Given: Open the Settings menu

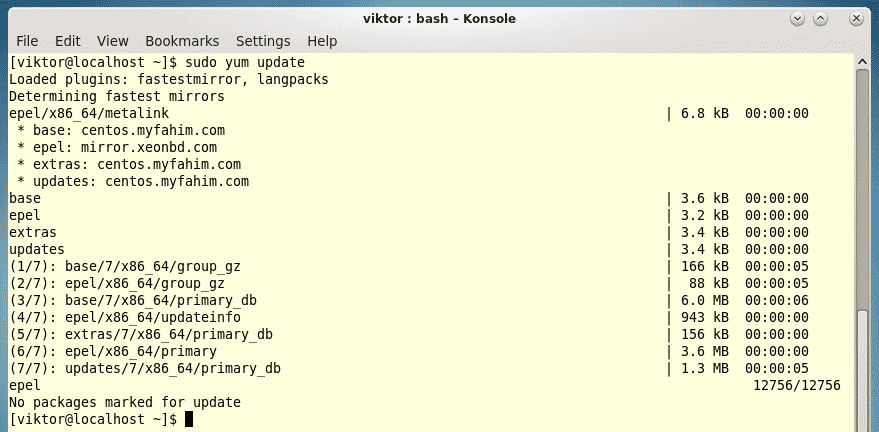Looking at the screenshot, I should click(x=263, y=41).
